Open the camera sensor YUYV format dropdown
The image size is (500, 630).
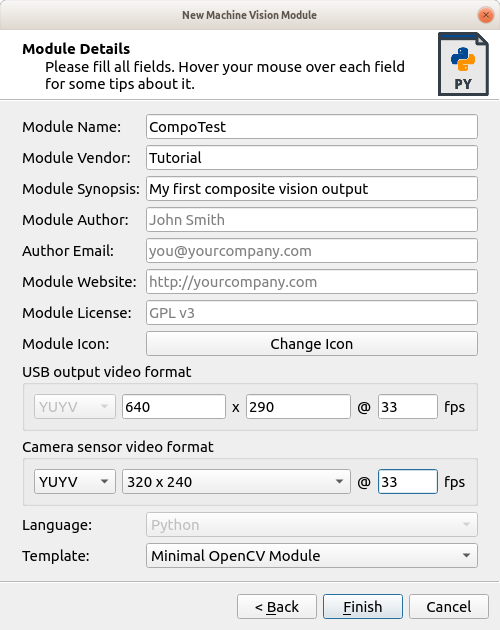(x=75, y=481)
